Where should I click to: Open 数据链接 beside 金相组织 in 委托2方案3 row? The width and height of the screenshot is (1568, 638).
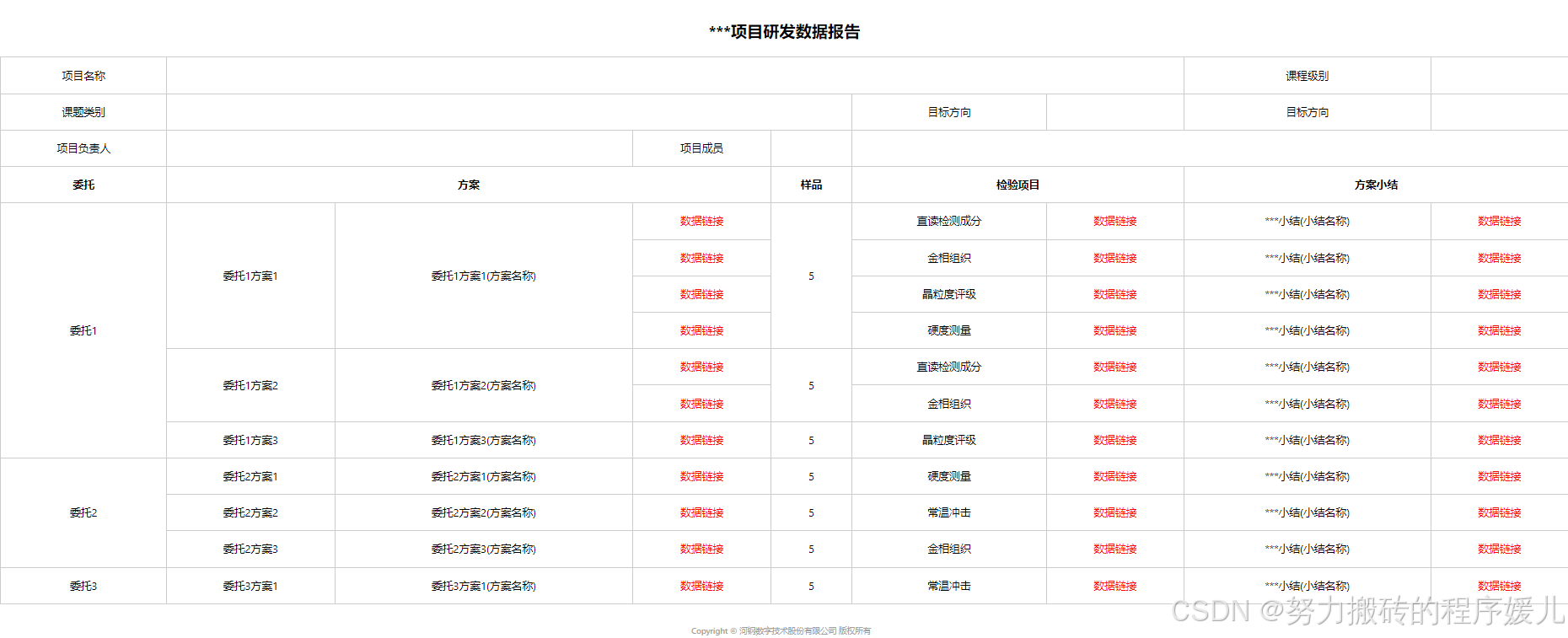(x=1114, y=549)
